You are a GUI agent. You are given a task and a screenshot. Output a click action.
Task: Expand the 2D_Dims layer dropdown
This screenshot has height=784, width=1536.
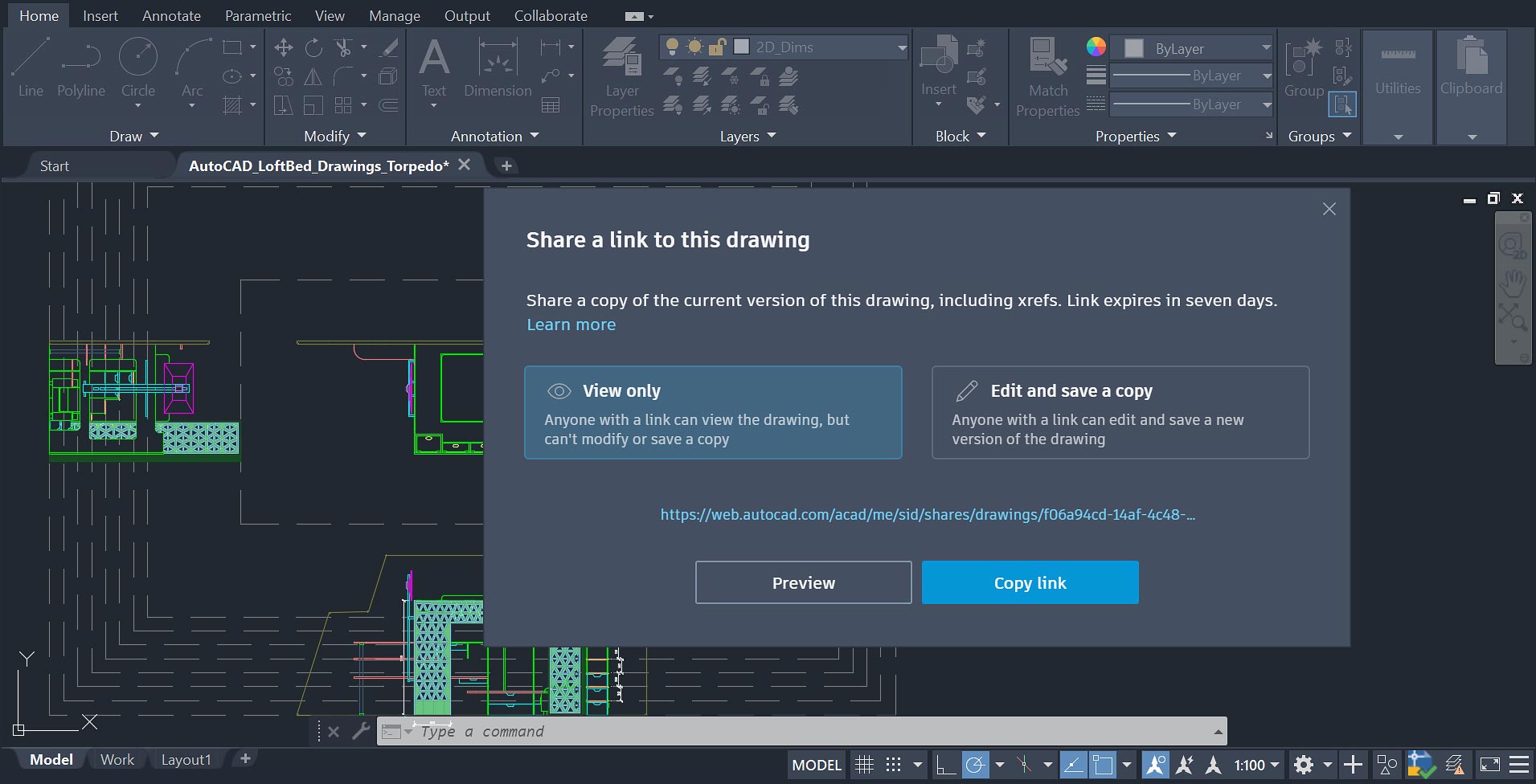click(x=901, y=47)
